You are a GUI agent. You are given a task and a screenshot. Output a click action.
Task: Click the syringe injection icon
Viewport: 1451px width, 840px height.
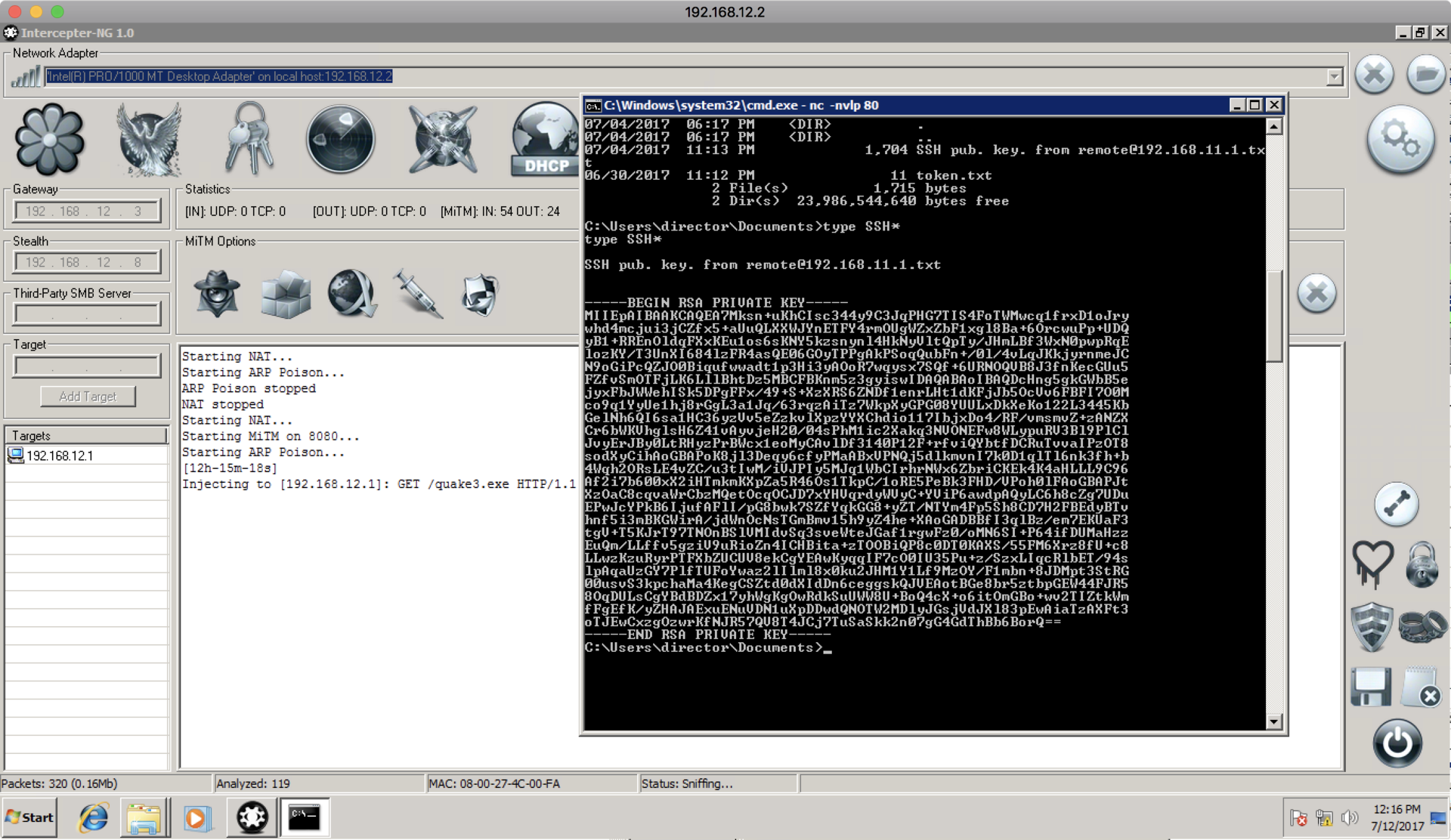(x=418, y=294)
